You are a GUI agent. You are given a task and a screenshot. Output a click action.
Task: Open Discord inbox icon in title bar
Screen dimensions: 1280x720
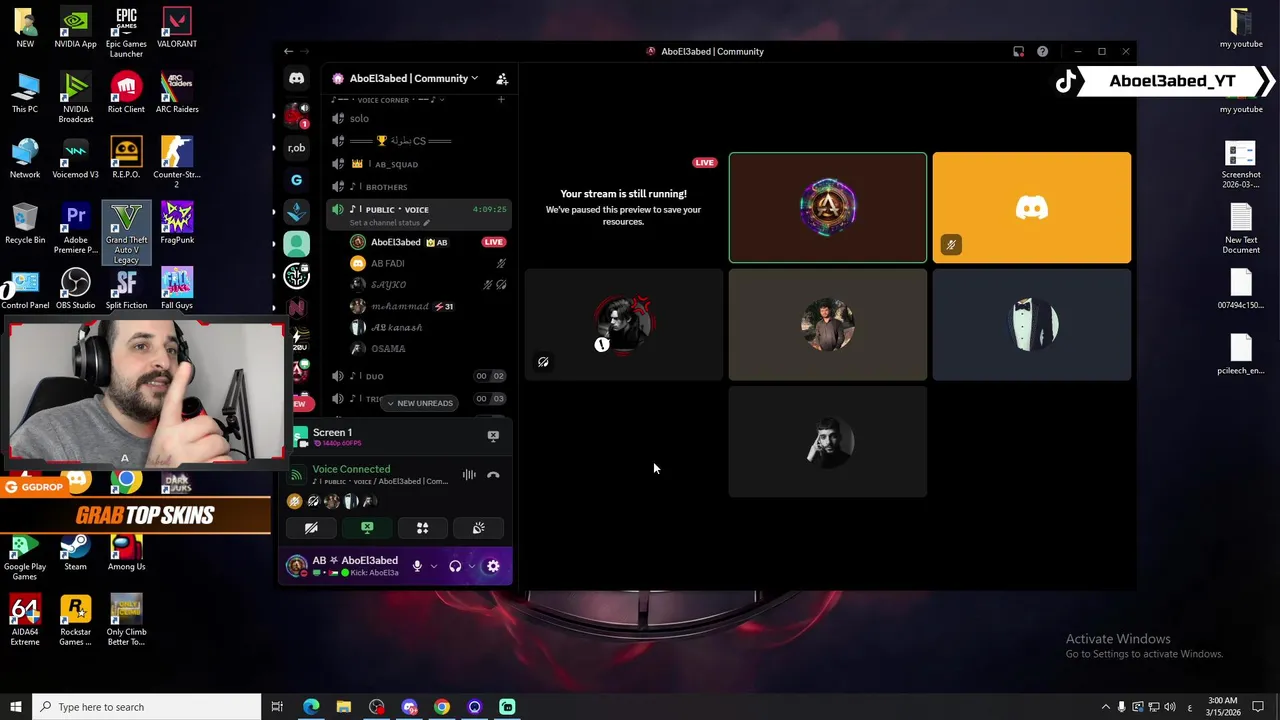[x=1018, y=51]
